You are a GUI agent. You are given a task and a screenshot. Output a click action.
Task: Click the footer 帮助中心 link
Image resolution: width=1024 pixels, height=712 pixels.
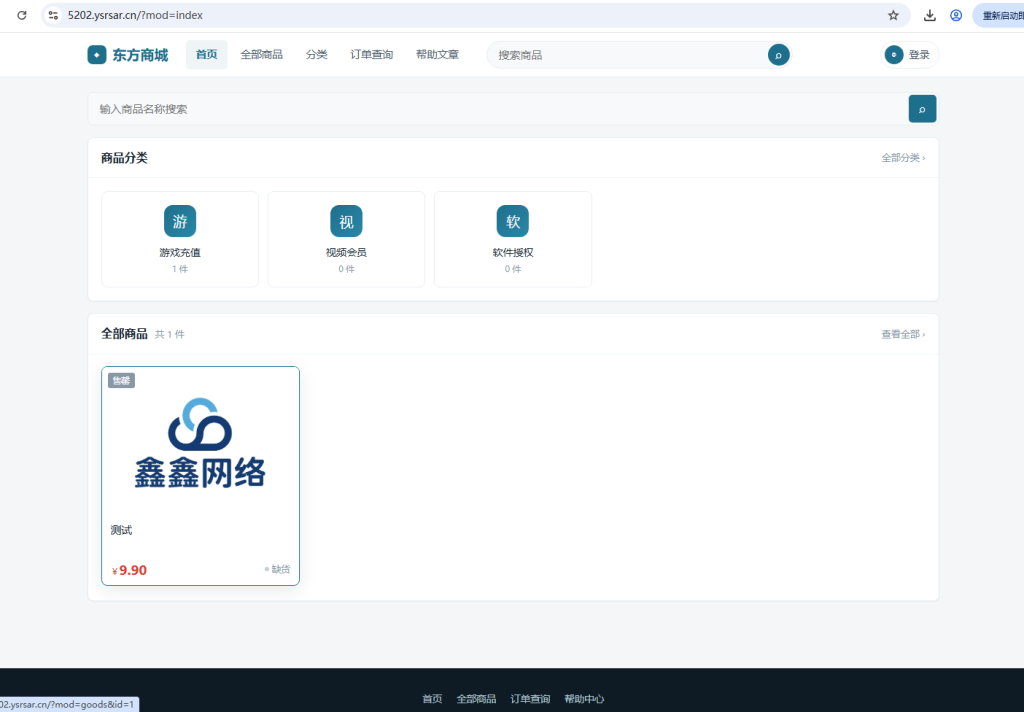[x=584, y=699]
